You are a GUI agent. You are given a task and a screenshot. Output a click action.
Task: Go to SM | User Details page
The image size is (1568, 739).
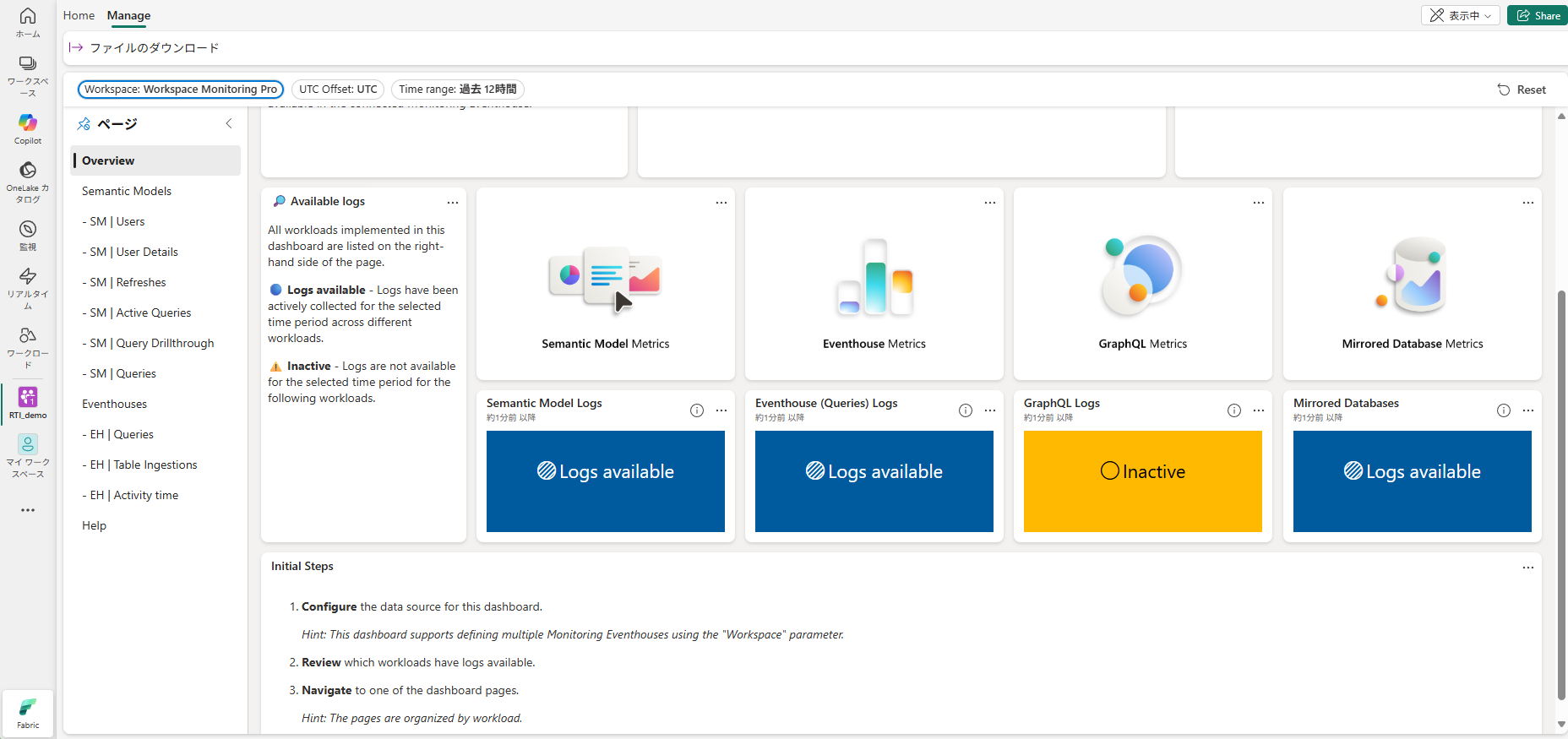155,252
